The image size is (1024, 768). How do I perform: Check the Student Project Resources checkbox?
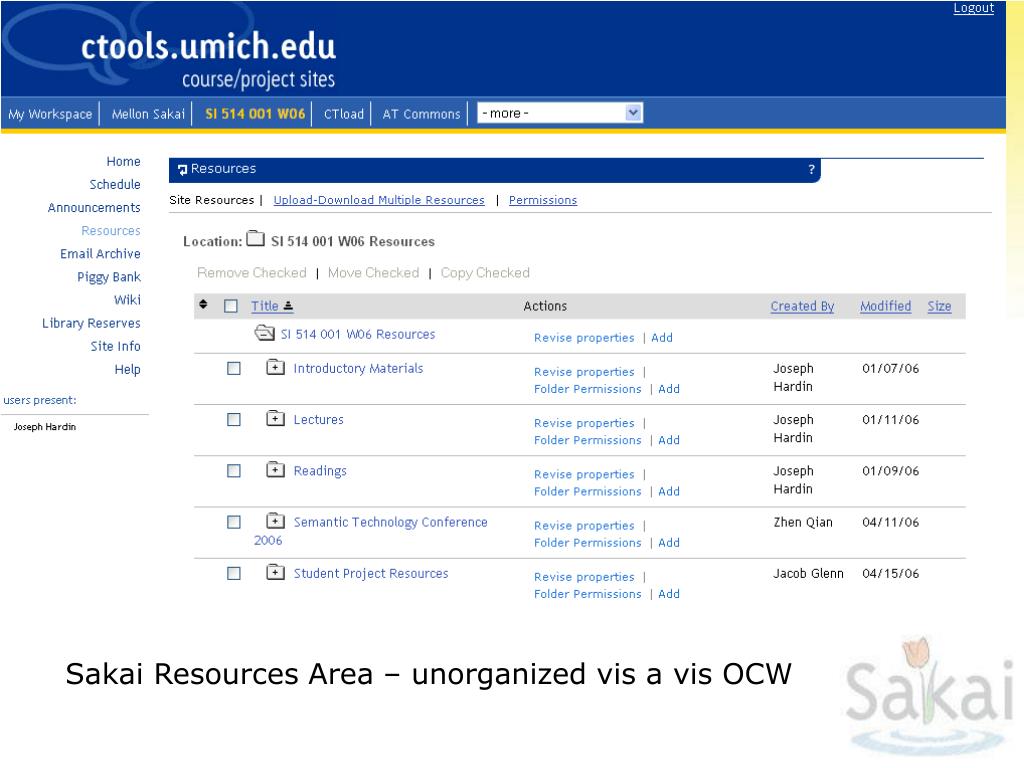coord(234,573)
